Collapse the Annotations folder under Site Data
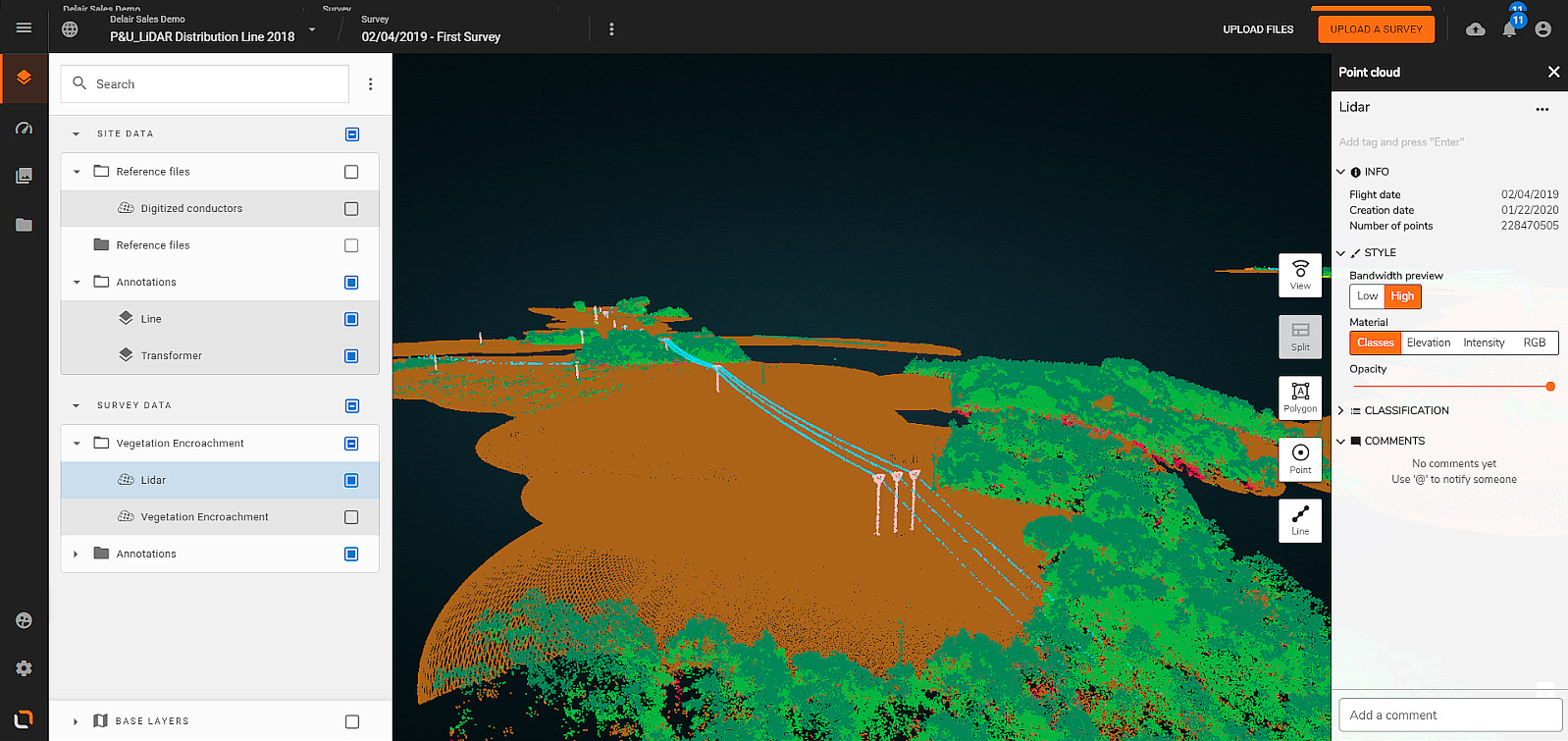Screen dimensions: 1568x741 (77, 283)
